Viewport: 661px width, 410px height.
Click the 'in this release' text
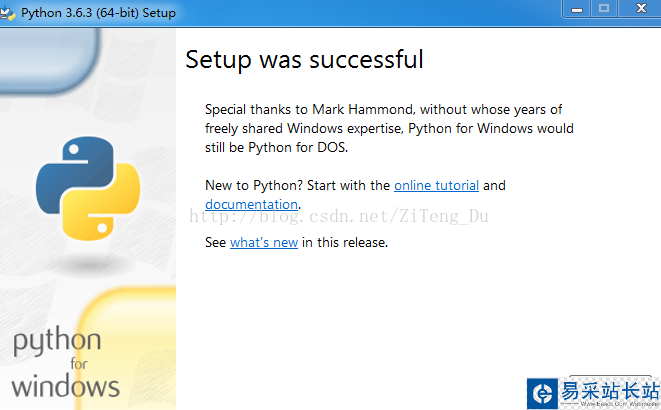coord(344,242)
